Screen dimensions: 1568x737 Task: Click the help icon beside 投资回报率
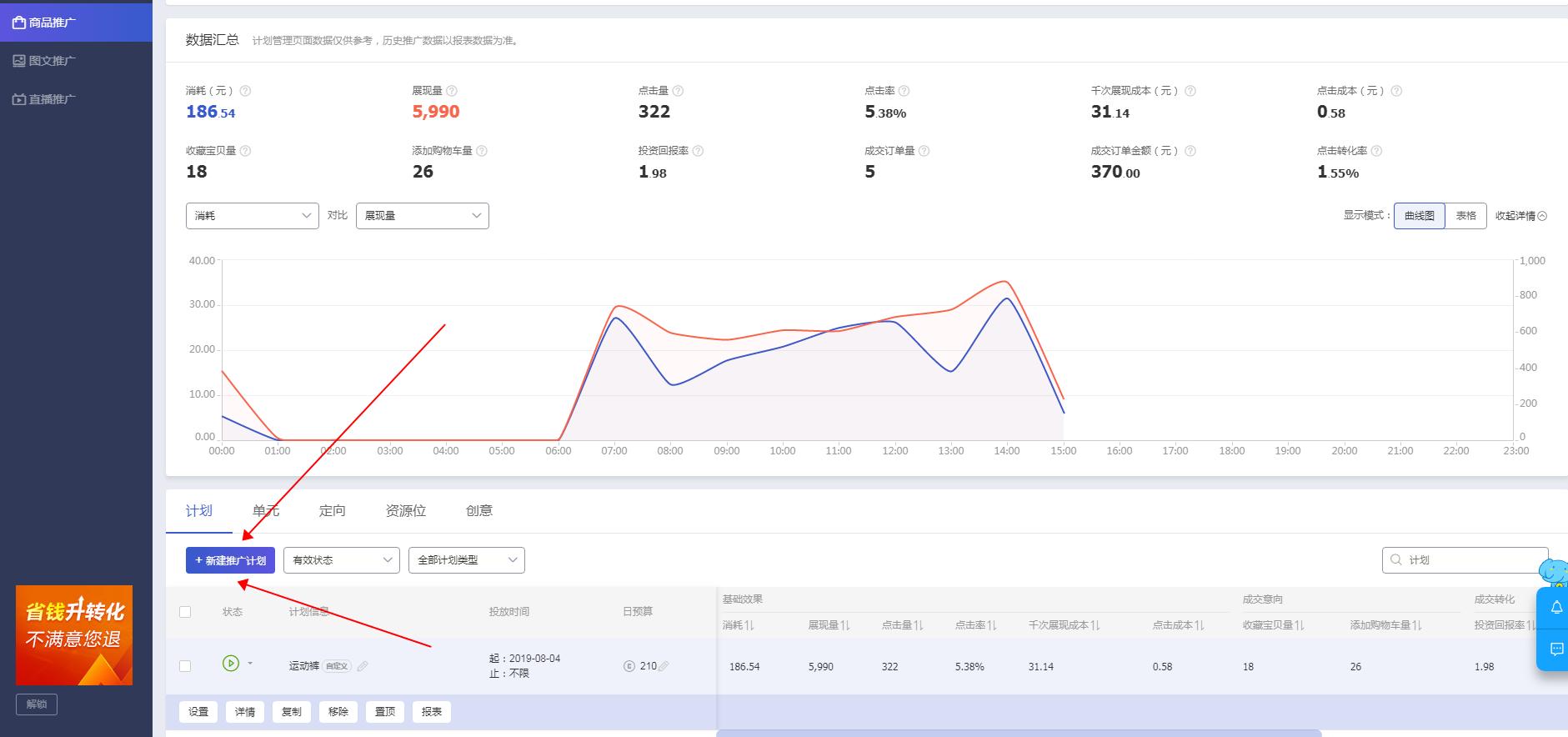tap(698, 151)
